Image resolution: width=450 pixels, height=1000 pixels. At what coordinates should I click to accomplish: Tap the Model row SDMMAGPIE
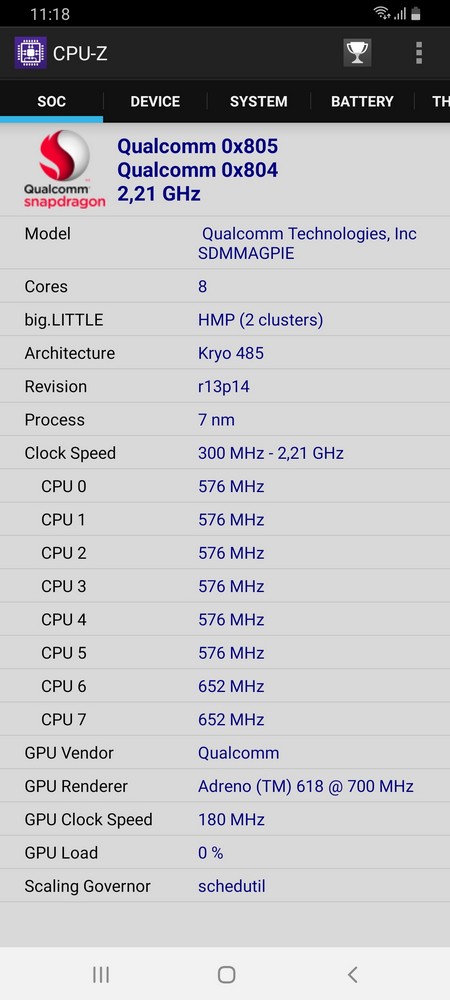click(225, 243)
